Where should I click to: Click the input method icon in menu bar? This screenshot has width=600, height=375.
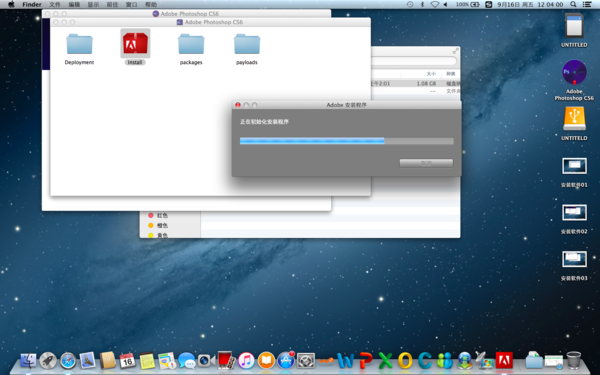click(489, 4)
